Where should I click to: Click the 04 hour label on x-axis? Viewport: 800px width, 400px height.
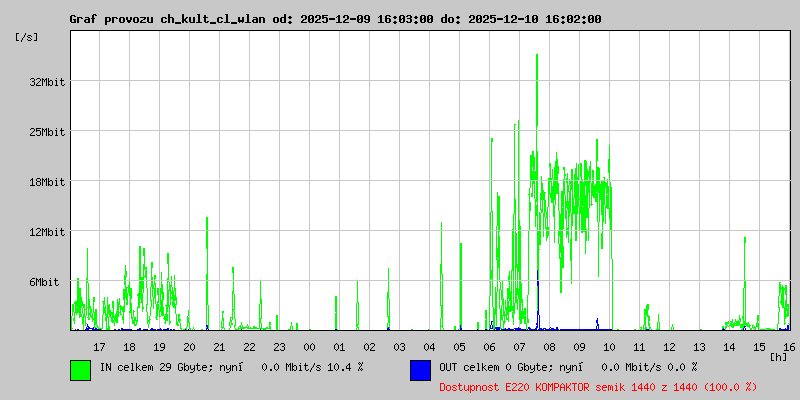coord(430,347)
